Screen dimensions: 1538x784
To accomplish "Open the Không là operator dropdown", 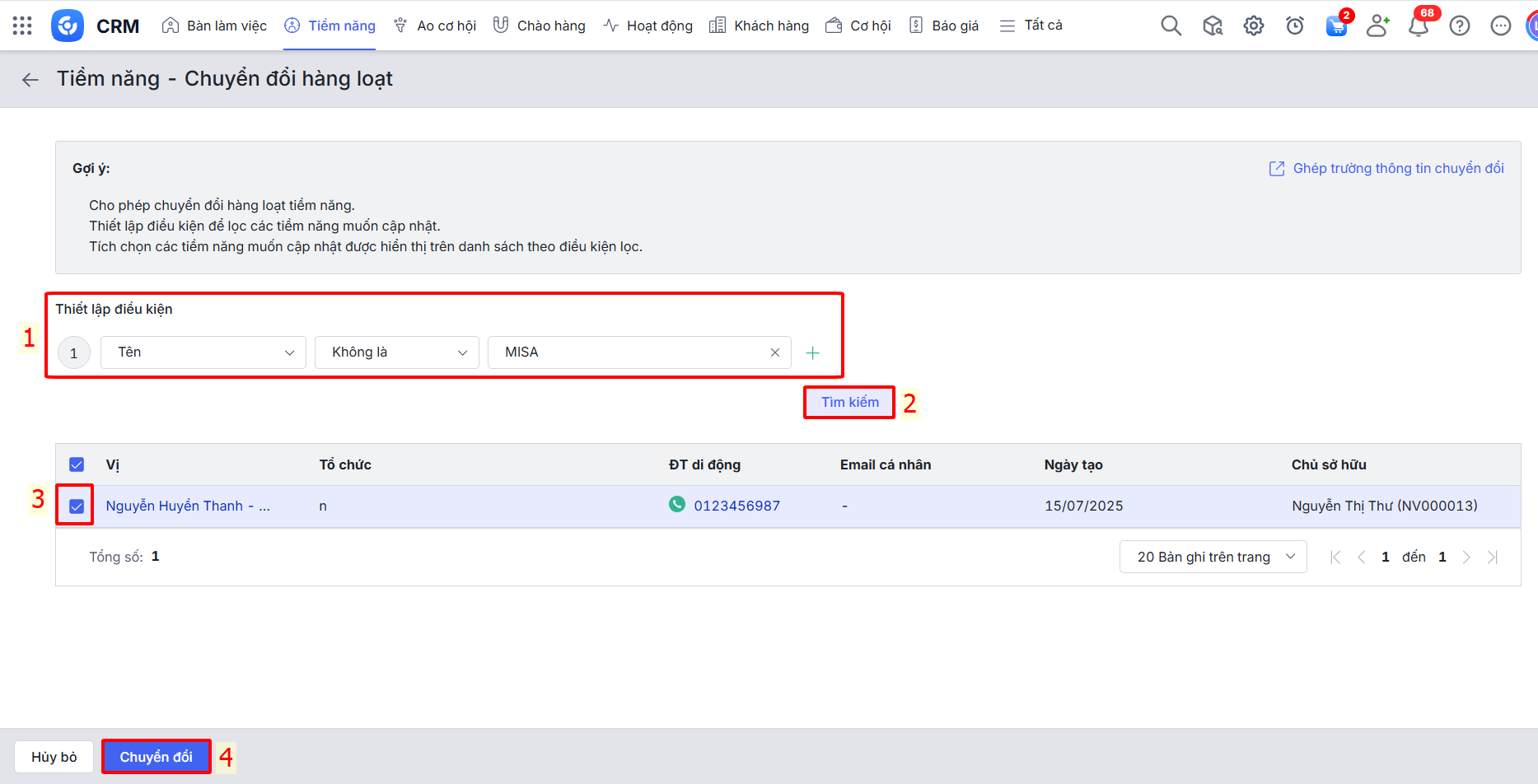I will [396, 352].
